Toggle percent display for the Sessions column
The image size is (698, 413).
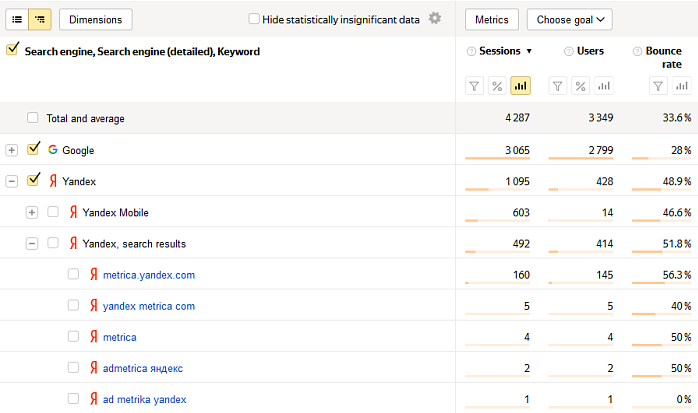tap(497, 86)
